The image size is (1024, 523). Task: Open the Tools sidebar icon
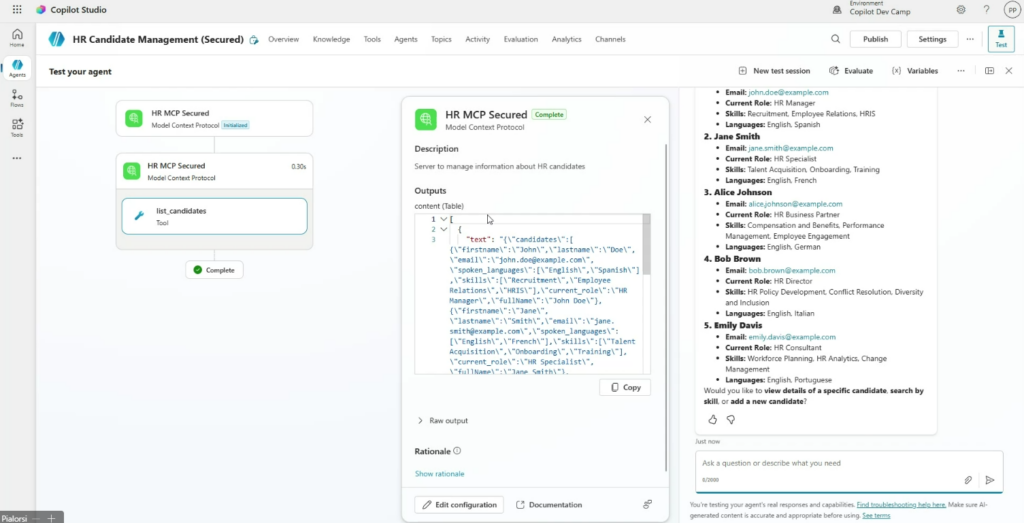17,127
